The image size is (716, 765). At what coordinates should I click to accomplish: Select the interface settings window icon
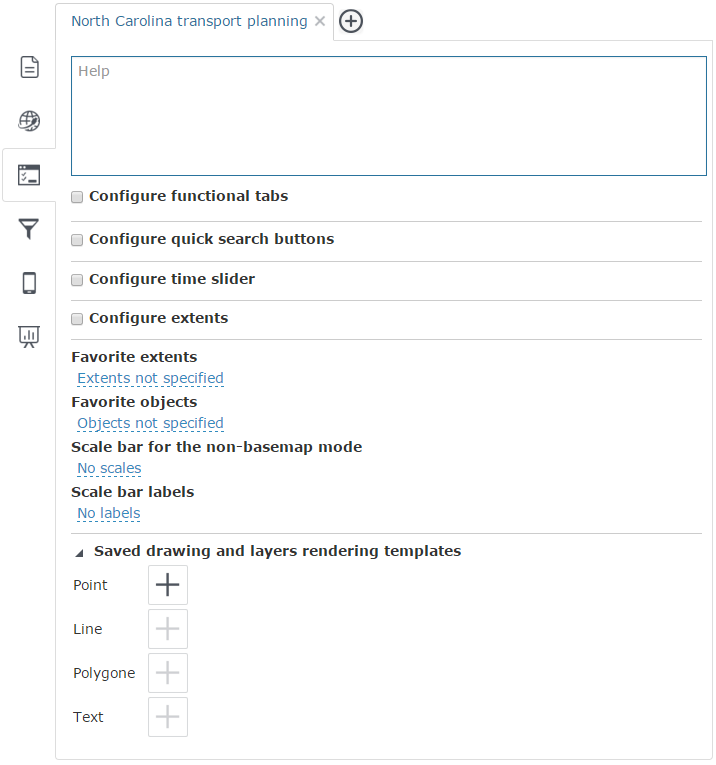[x=29, y=176]
